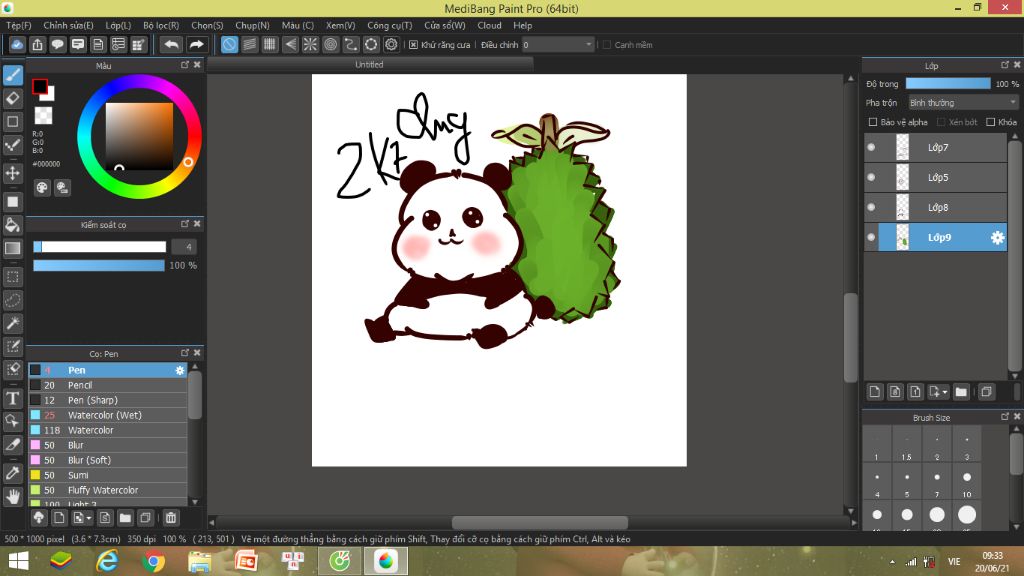The height and width of the screenshot is (576, 1024).
Task: Adjust the brush size slider
Action: point(99,247)
